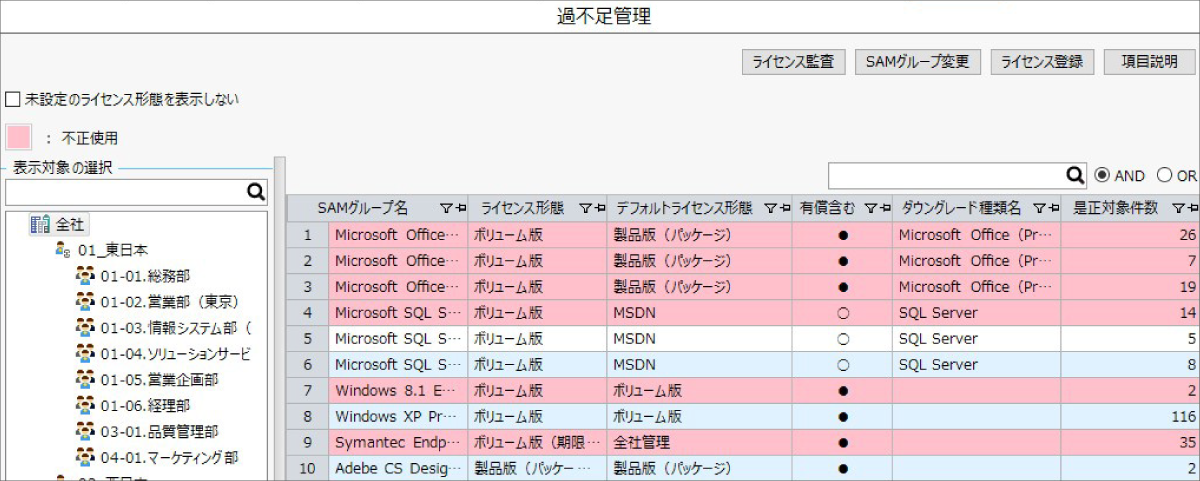The width and height of the screenshot is (1200, 481).
Task: Pin the ダウングレード種類名 column
Action: 1054,209
